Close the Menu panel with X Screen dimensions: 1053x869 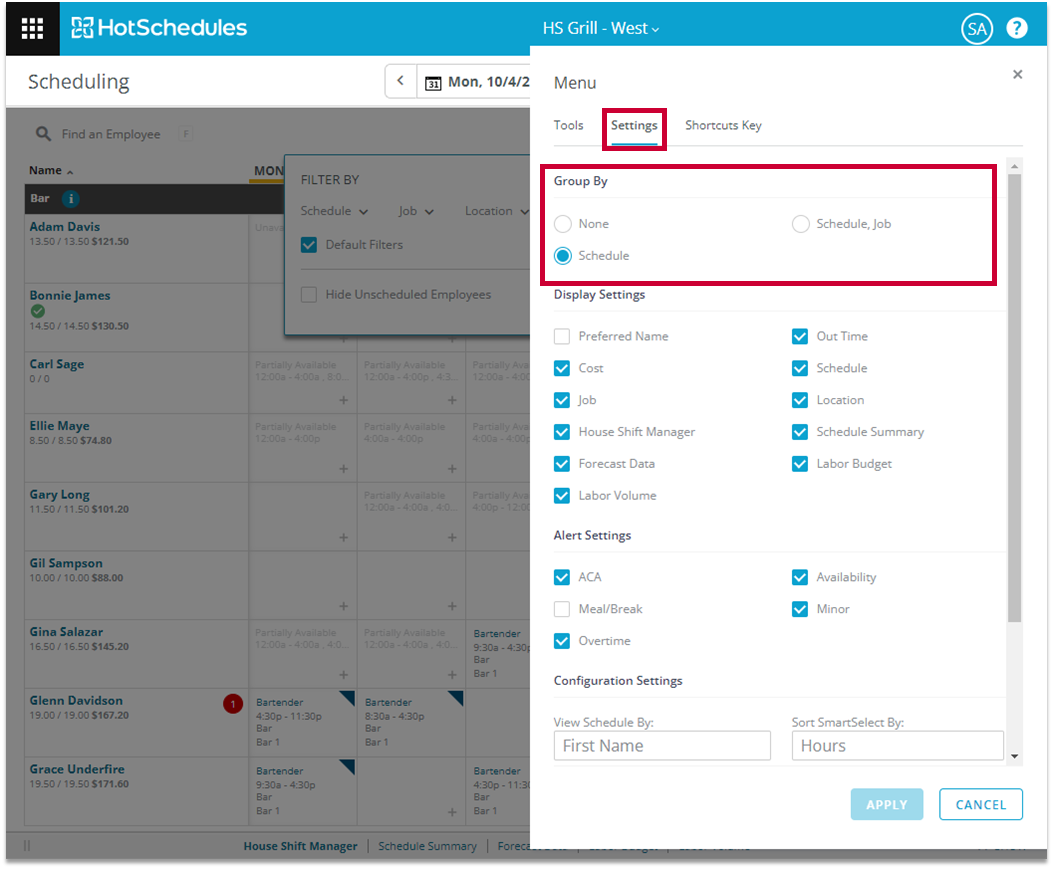coord(1017,74)
